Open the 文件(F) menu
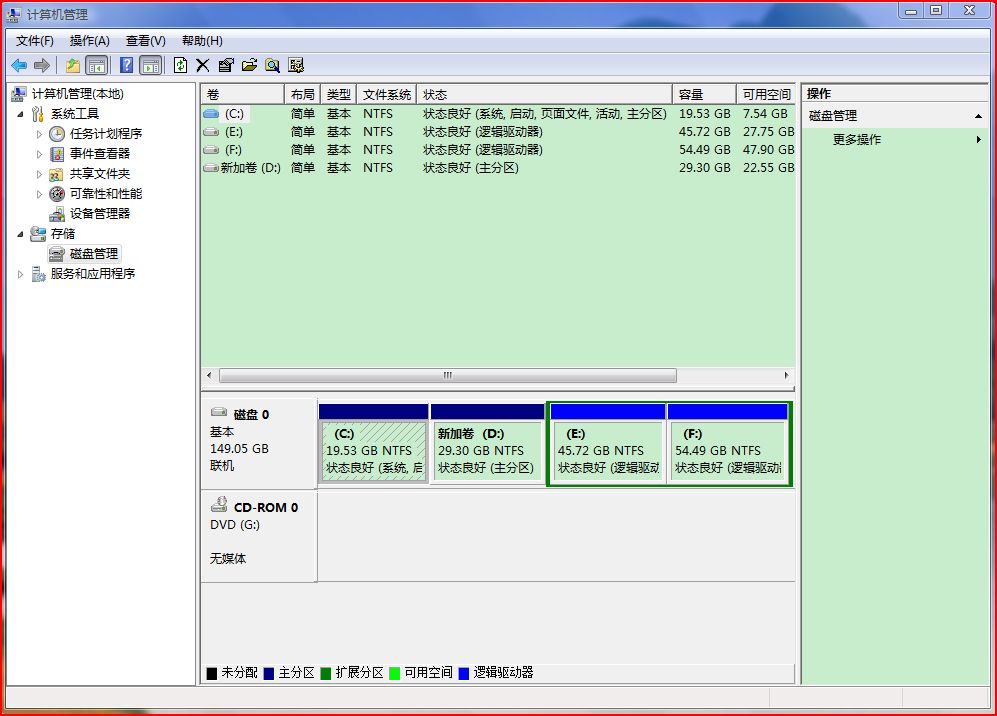Image resolution: width=997 pixels, height=716 pixels. click(34, 41)
